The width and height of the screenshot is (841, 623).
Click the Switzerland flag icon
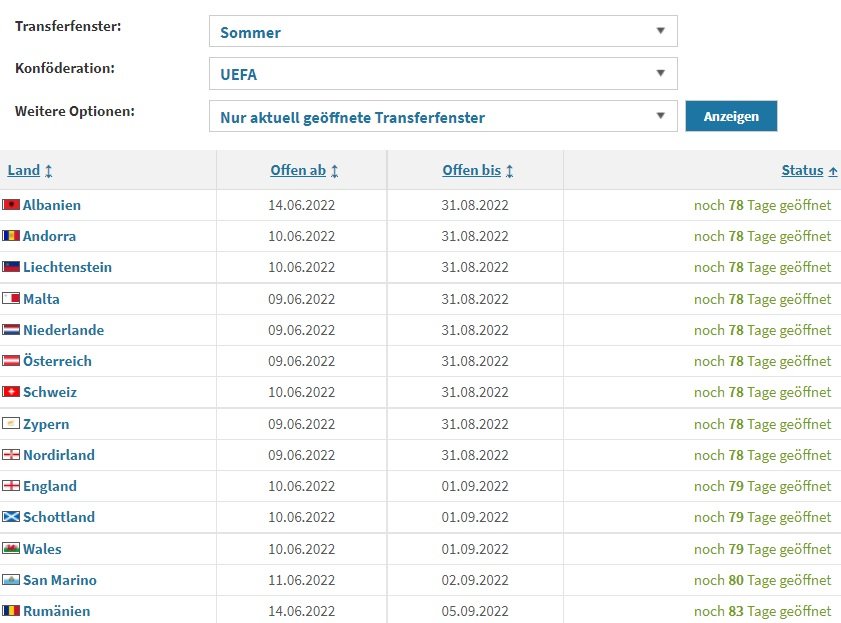(11, 392)
